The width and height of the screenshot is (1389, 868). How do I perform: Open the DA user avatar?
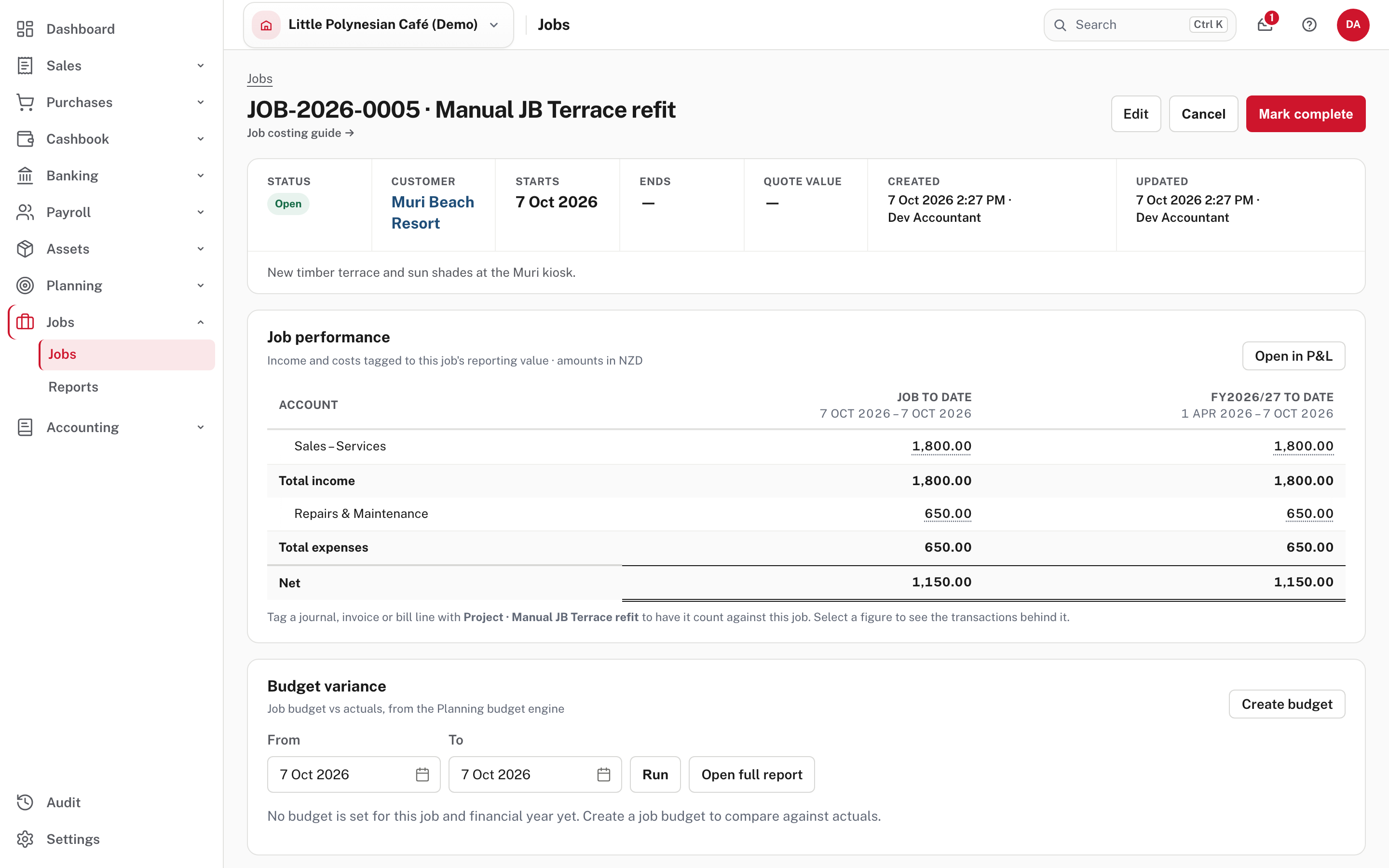point(1353,25)
